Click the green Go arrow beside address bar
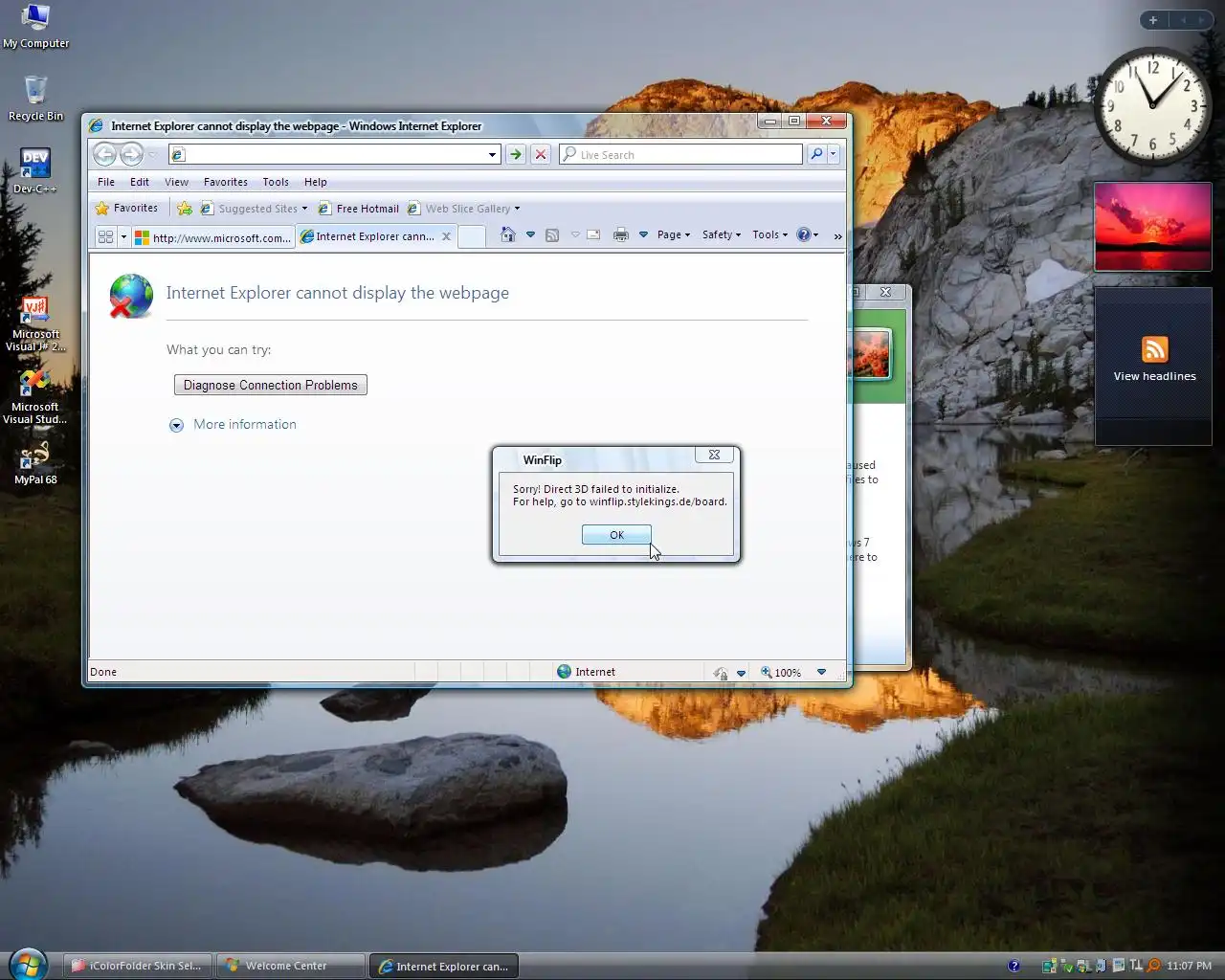 click(515, 154)
